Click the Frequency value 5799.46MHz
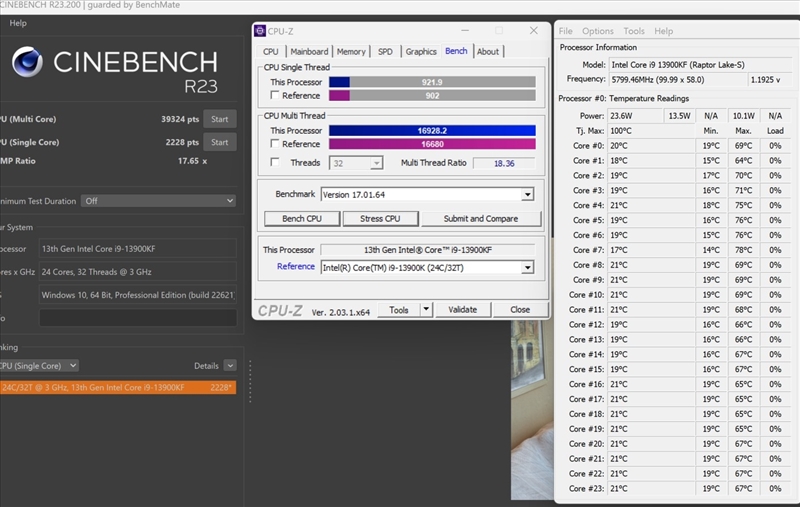 [x=677, y=80]
